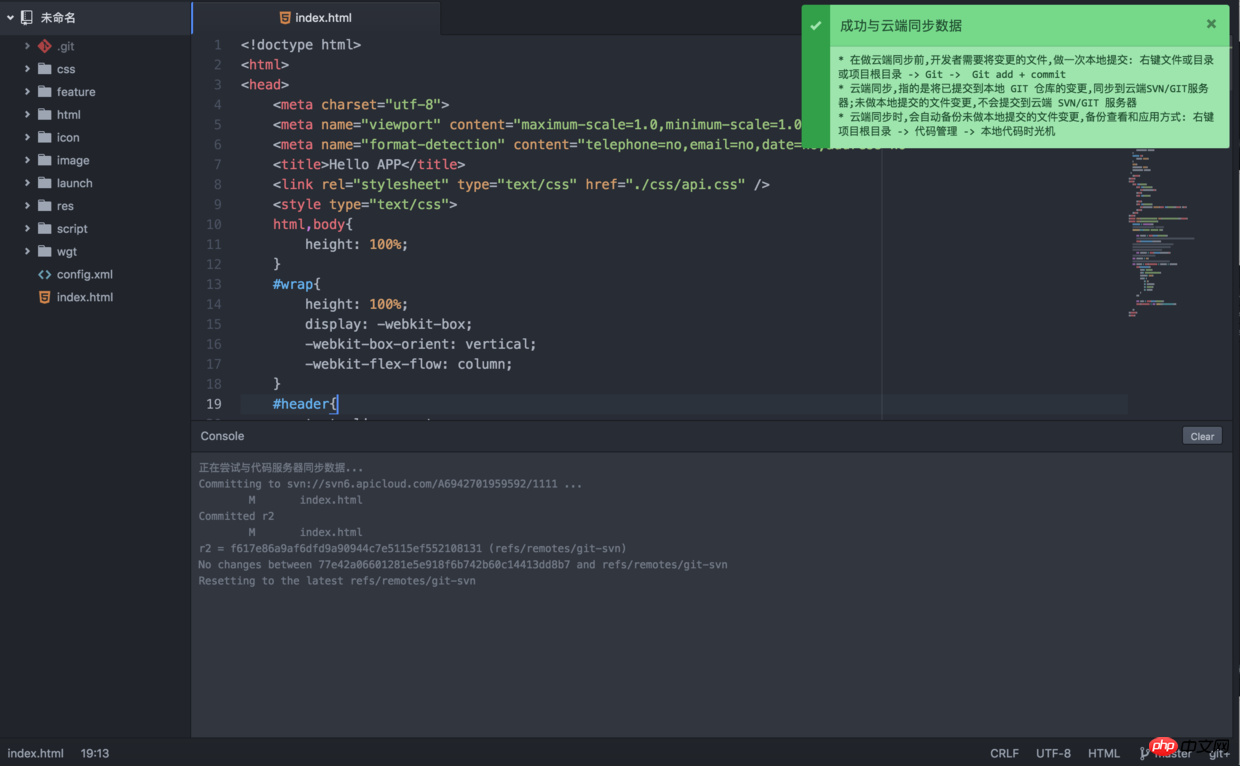Click the '<!doctype html>' line

[301, 44]
